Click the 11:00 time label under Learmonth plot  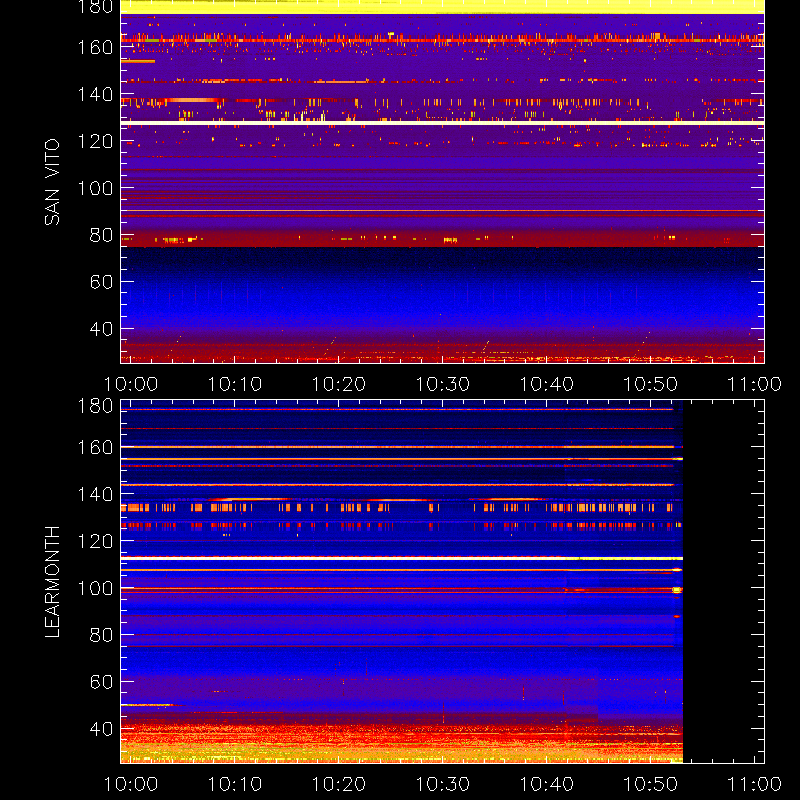[x=755, y=784]
